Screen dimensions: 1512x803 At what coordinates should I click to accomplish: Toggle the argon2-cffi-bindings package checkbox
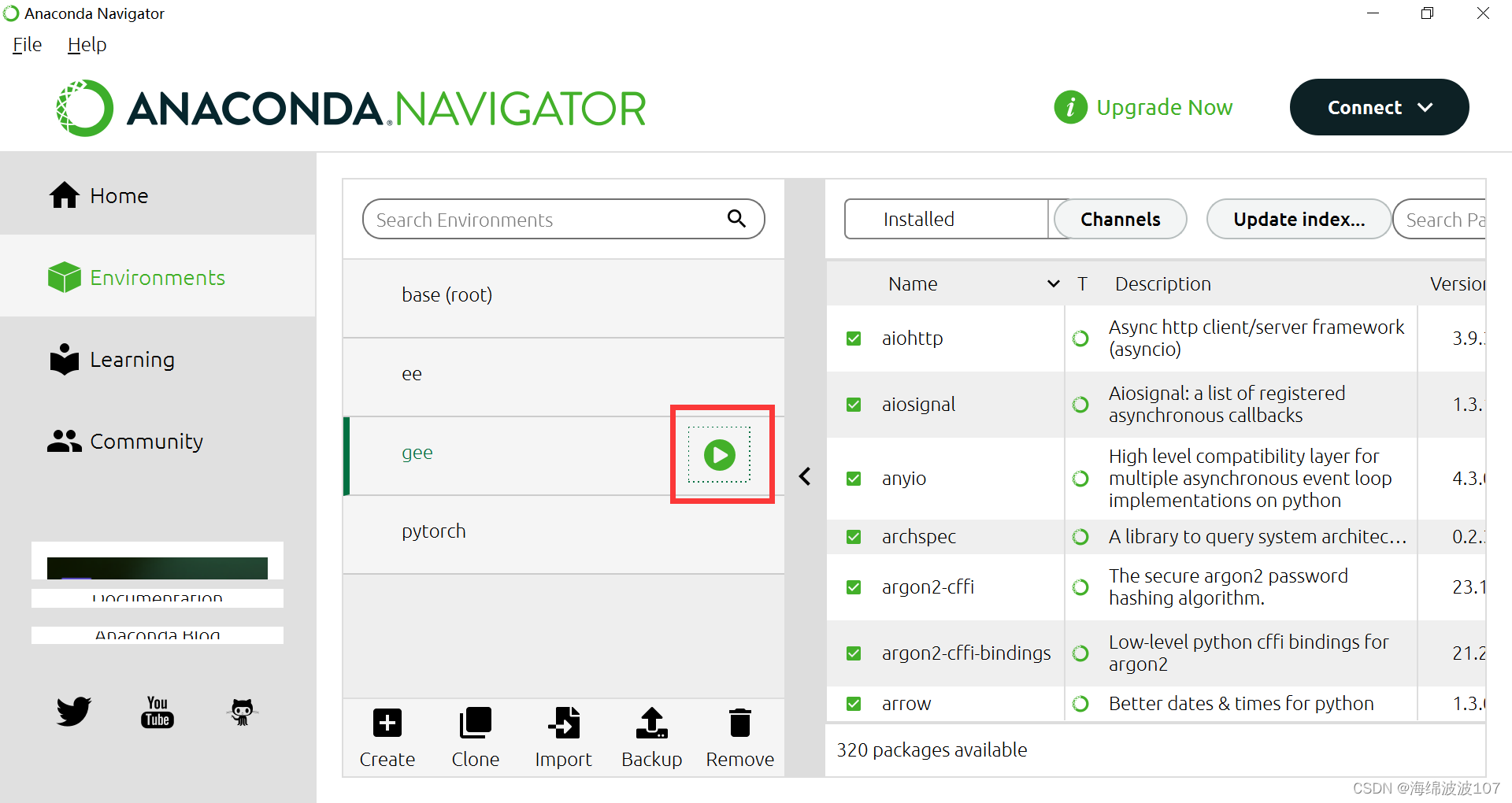(854, 653)
